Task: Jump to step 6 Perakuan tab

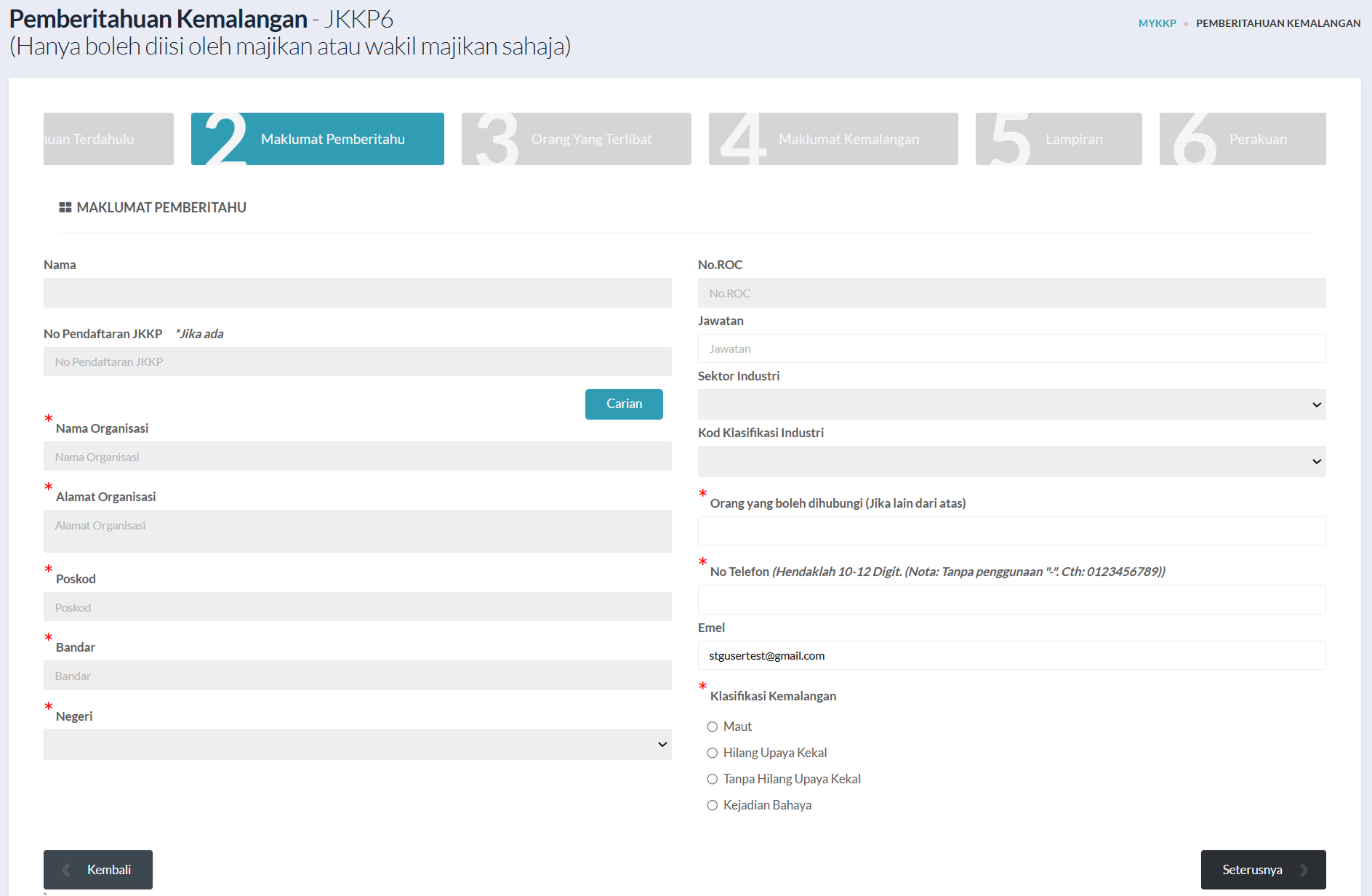Action: click(1243, 139)
